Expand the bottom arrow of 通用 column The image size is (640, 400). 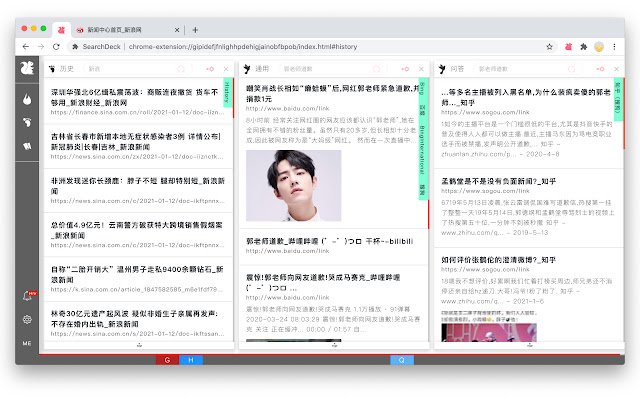[334, 345]
